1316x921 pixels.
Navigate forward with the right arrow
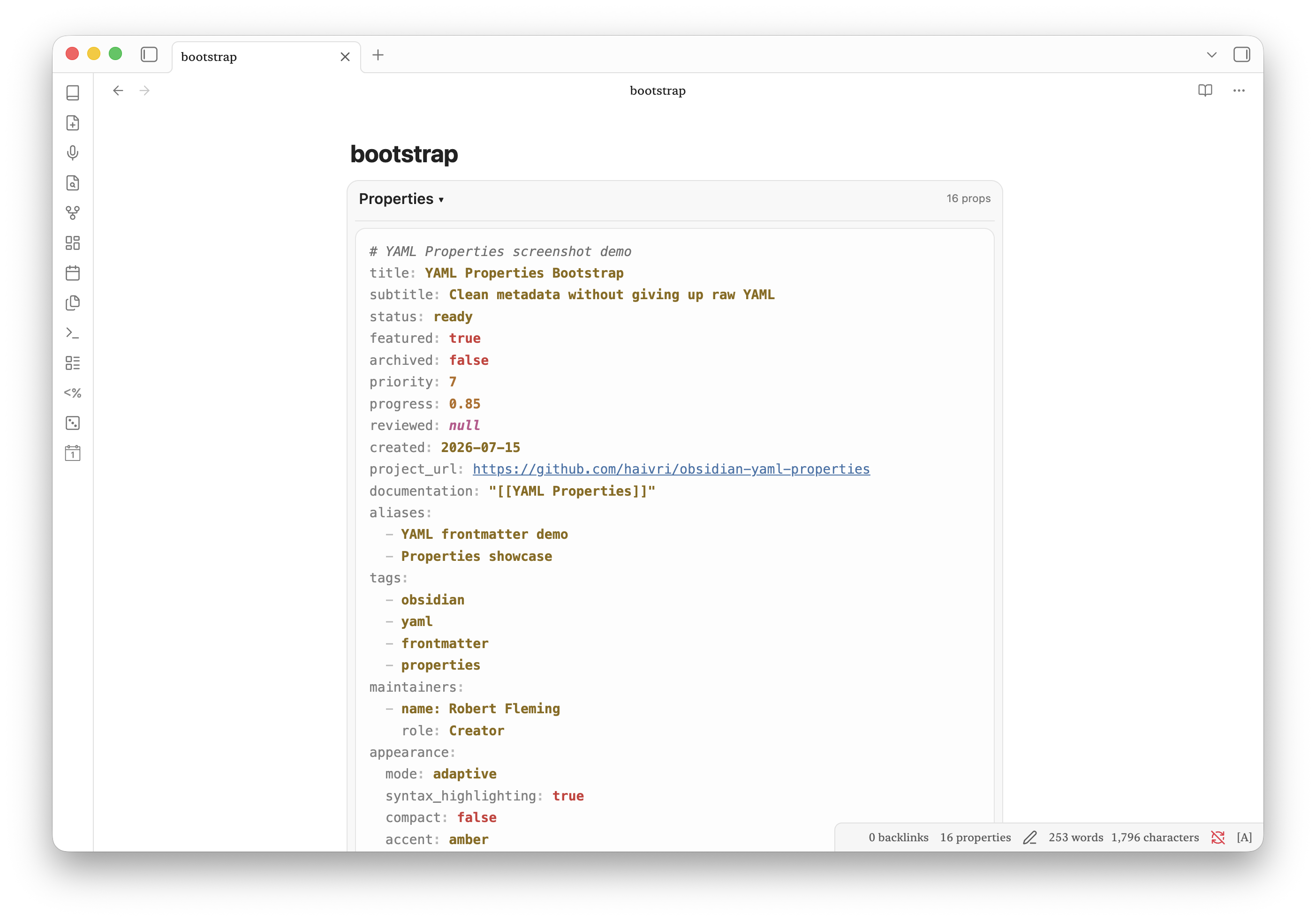144,91
